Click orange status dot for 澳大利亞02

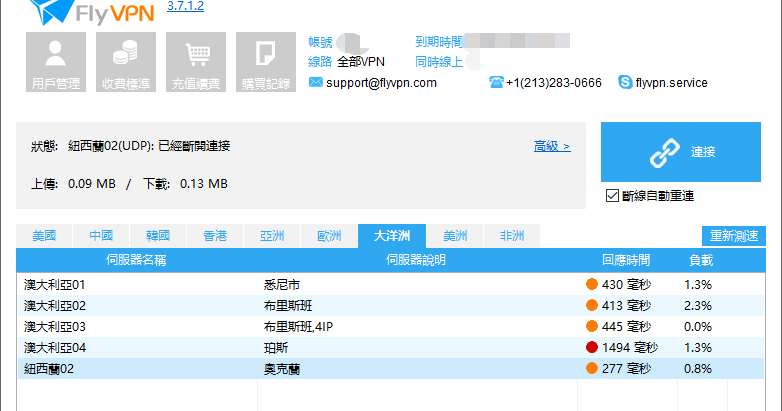point(591,305)
